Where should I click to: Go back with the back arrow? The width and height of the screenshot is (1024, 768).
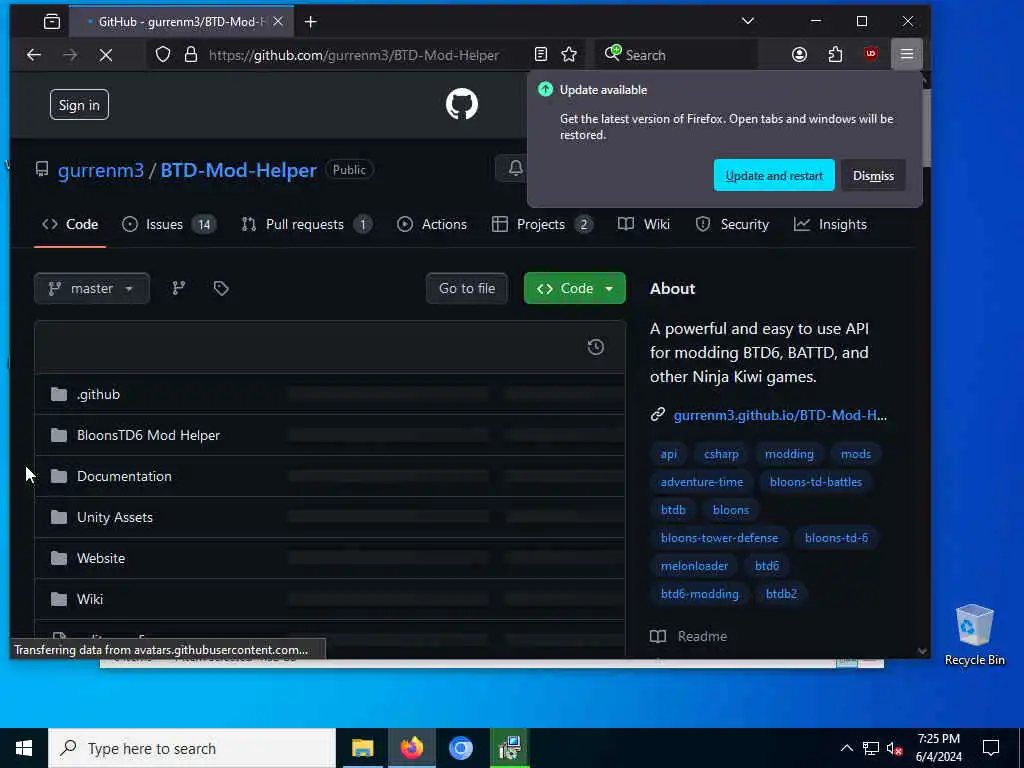34,55
